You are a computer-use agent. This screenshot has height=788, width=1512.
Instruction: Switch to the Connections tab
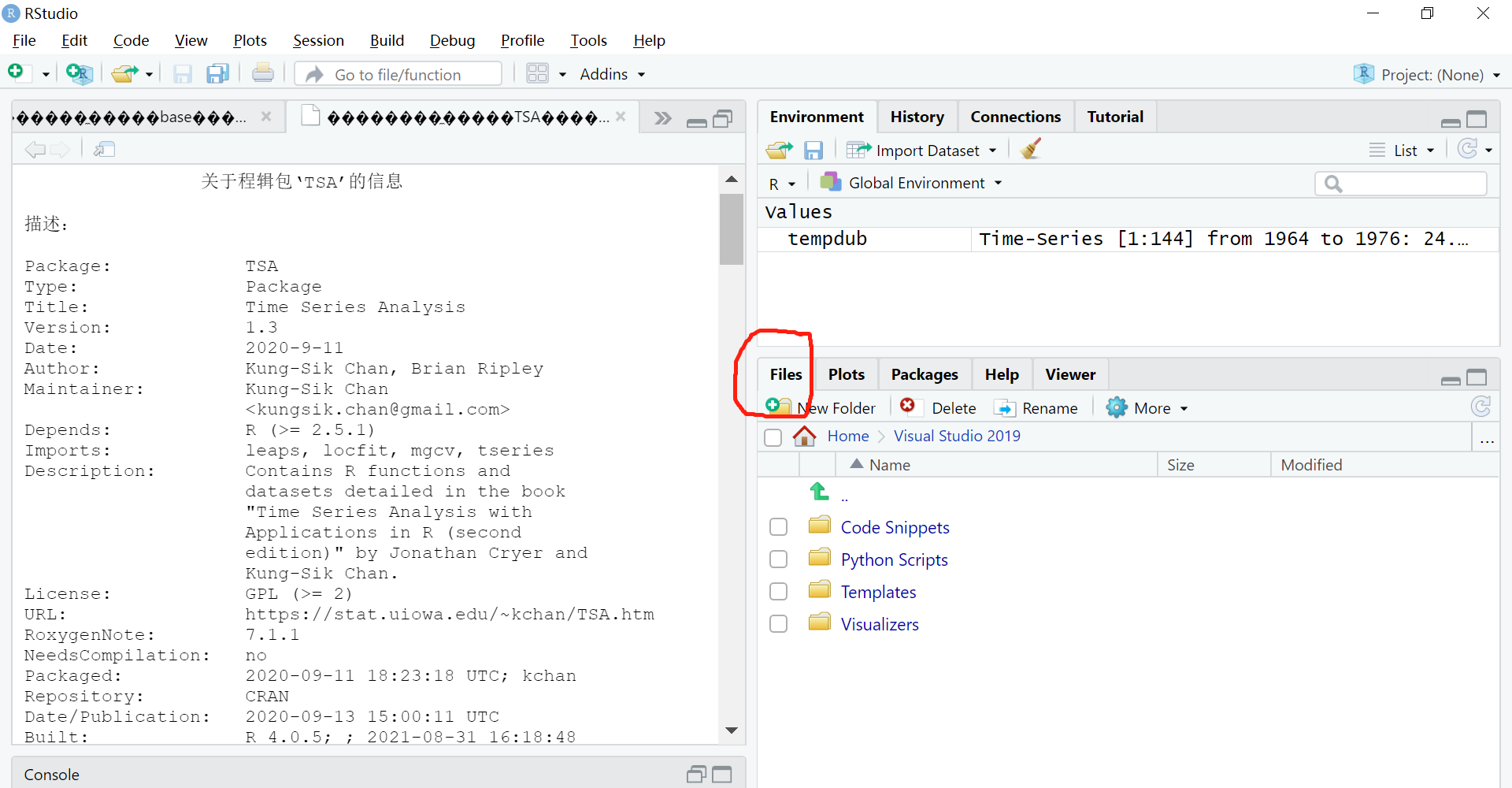pyautogui.click(x=1015, y=117)
